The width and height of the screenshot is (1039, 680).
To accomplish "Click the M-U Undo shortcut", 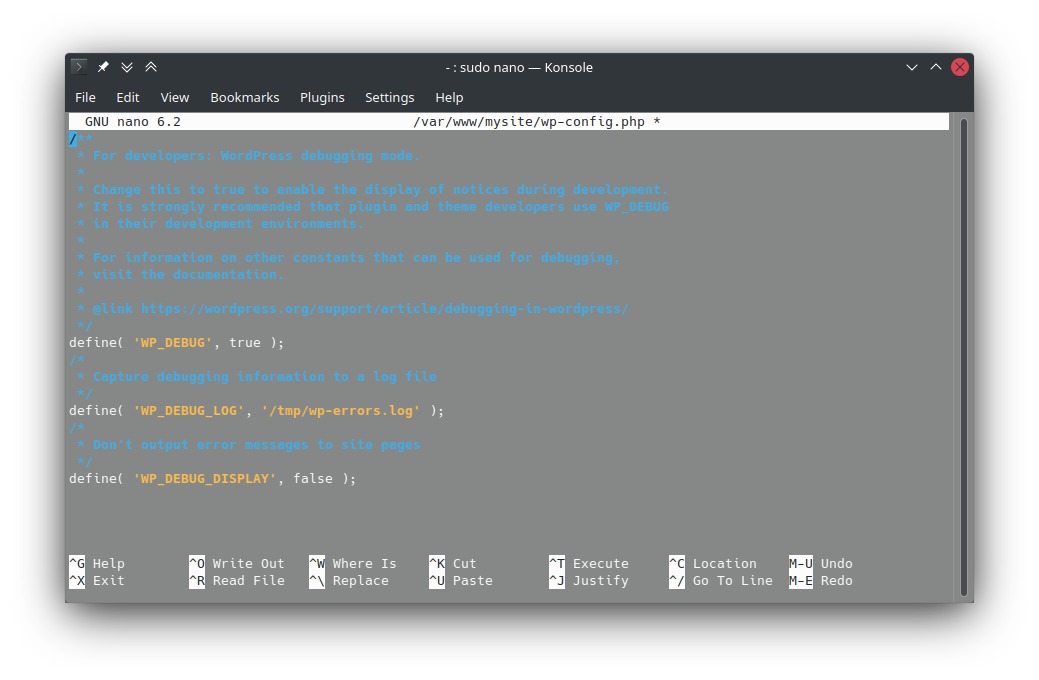I will coord(820,563).
